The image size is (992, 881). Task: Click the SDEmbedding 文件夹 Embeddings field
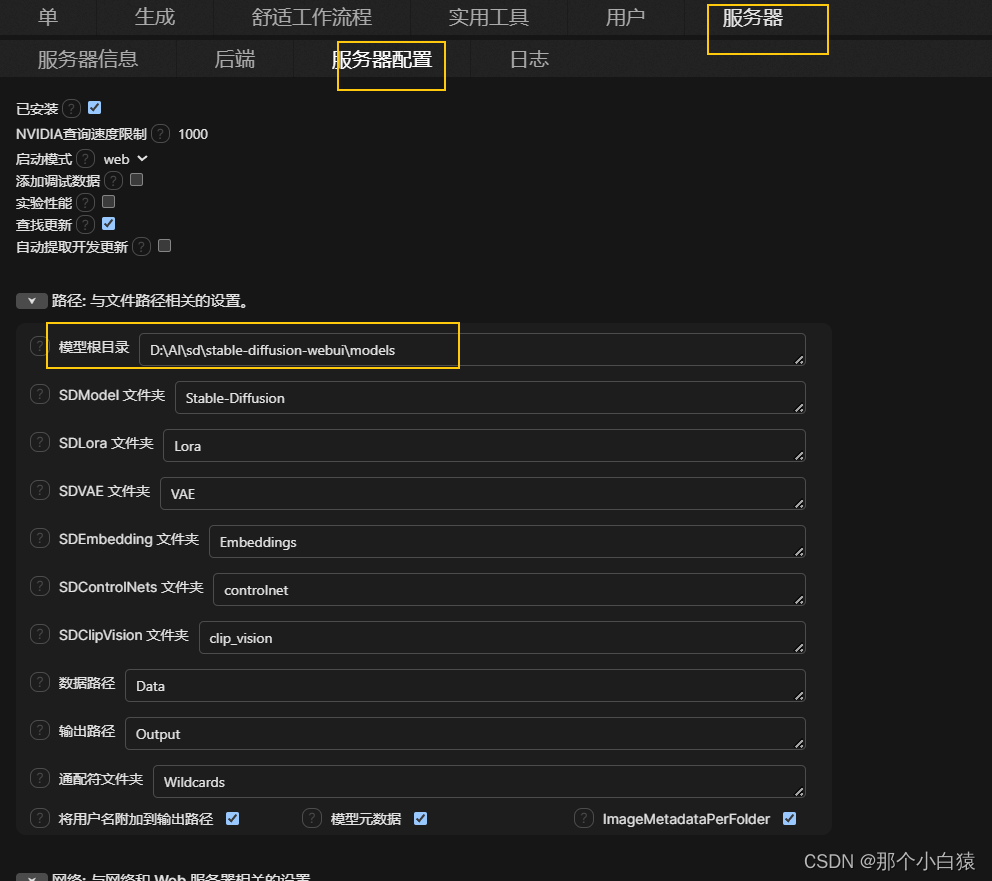pos(507,542)
